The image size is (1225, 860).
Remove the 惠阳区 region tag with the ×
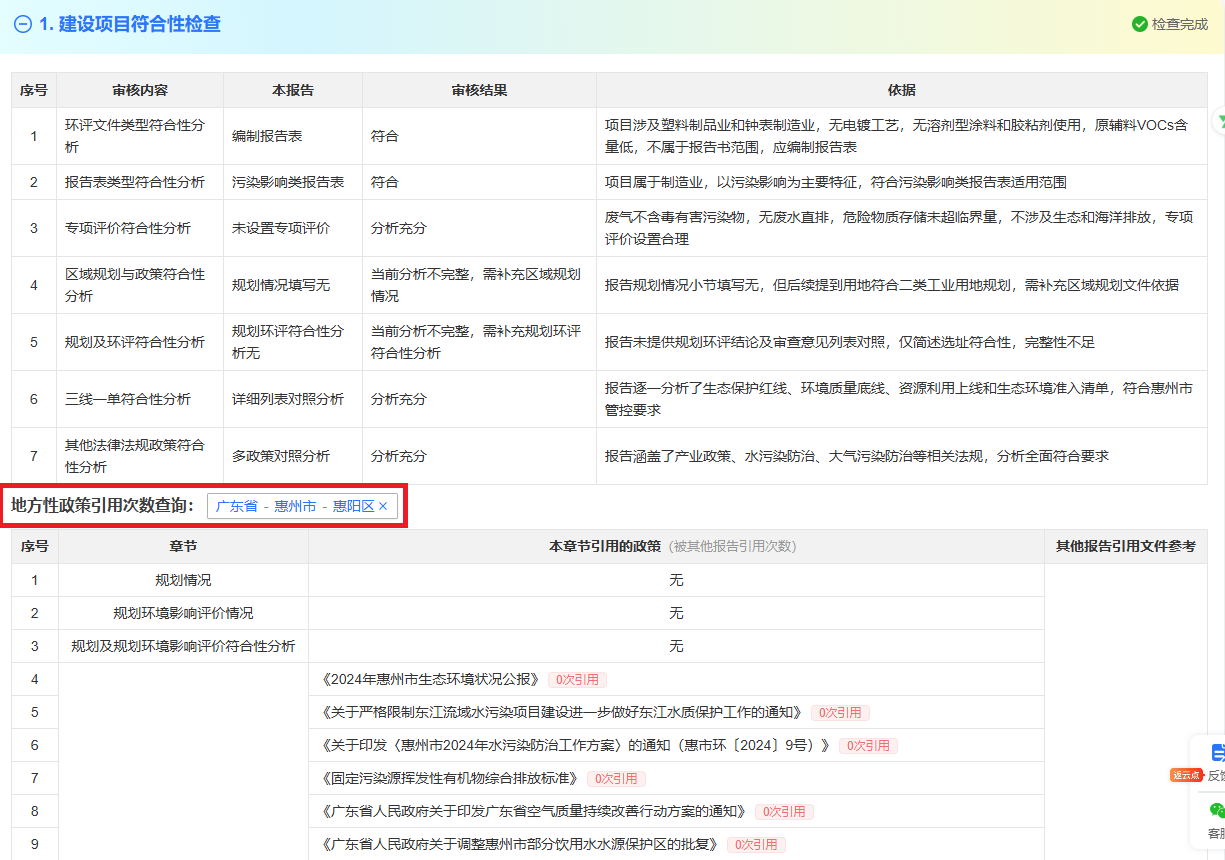[x=383, y=507]
